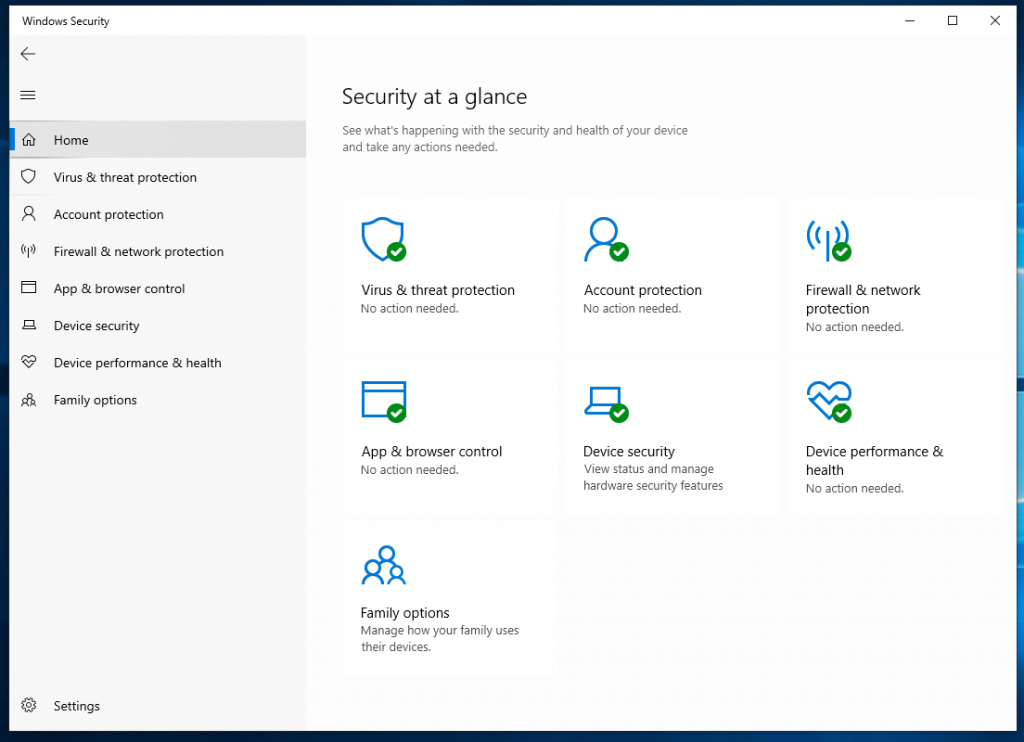Go to Account protection in sidebar
The image size is (1024, 742).
(158, 214)
